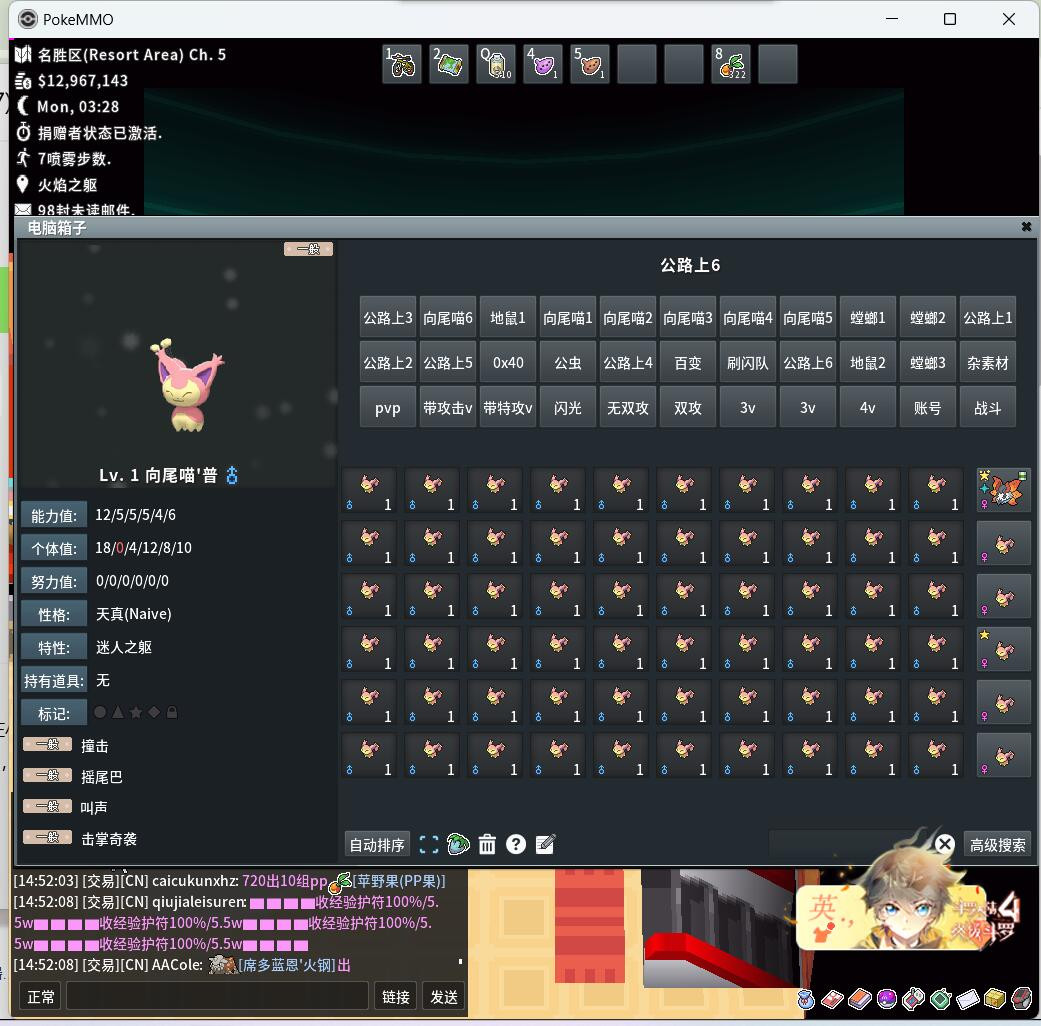Select the move 叫声
Image resolution: width=1041 pixels, height=1026 pixels.
click(x=94, y=808)
